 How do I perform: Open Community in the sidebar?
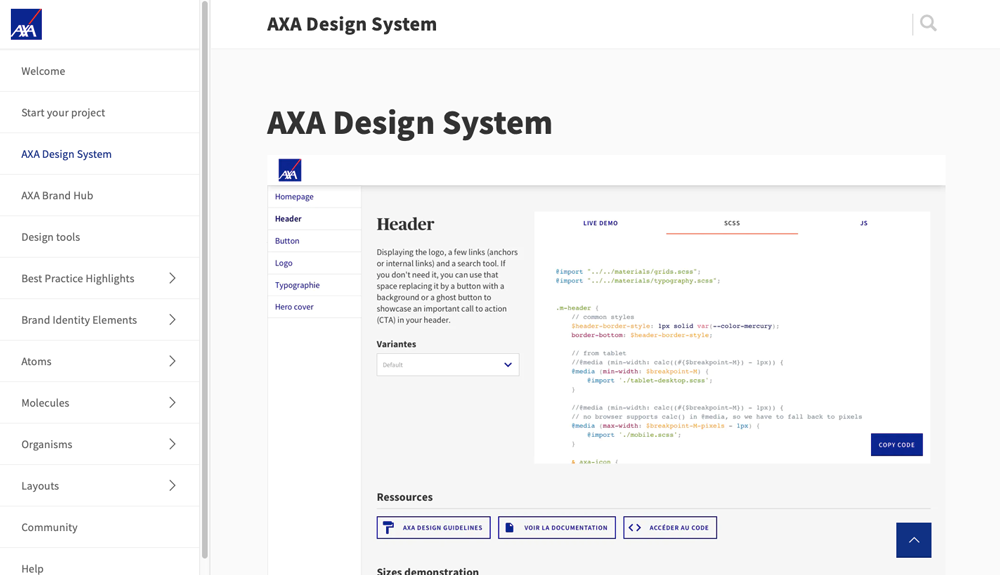click(99, 527)
